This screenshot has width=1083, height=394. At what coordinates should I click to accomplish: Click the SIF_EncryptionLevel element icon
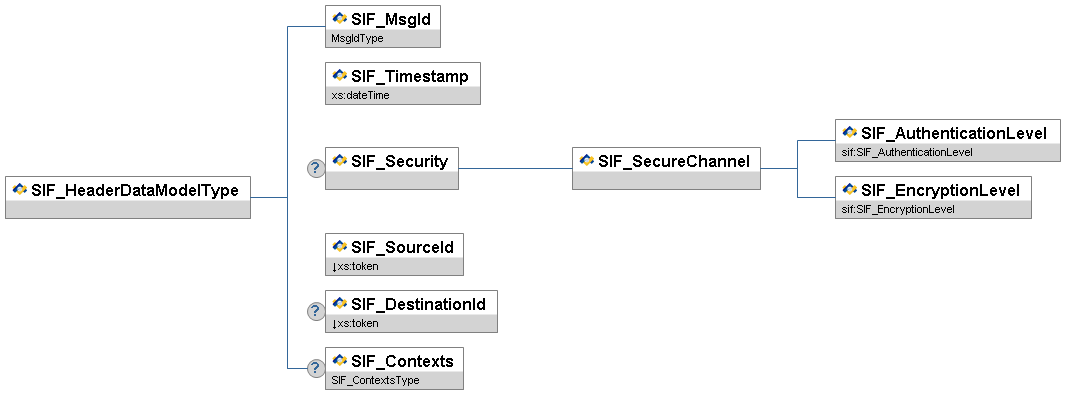click(850, 189)
